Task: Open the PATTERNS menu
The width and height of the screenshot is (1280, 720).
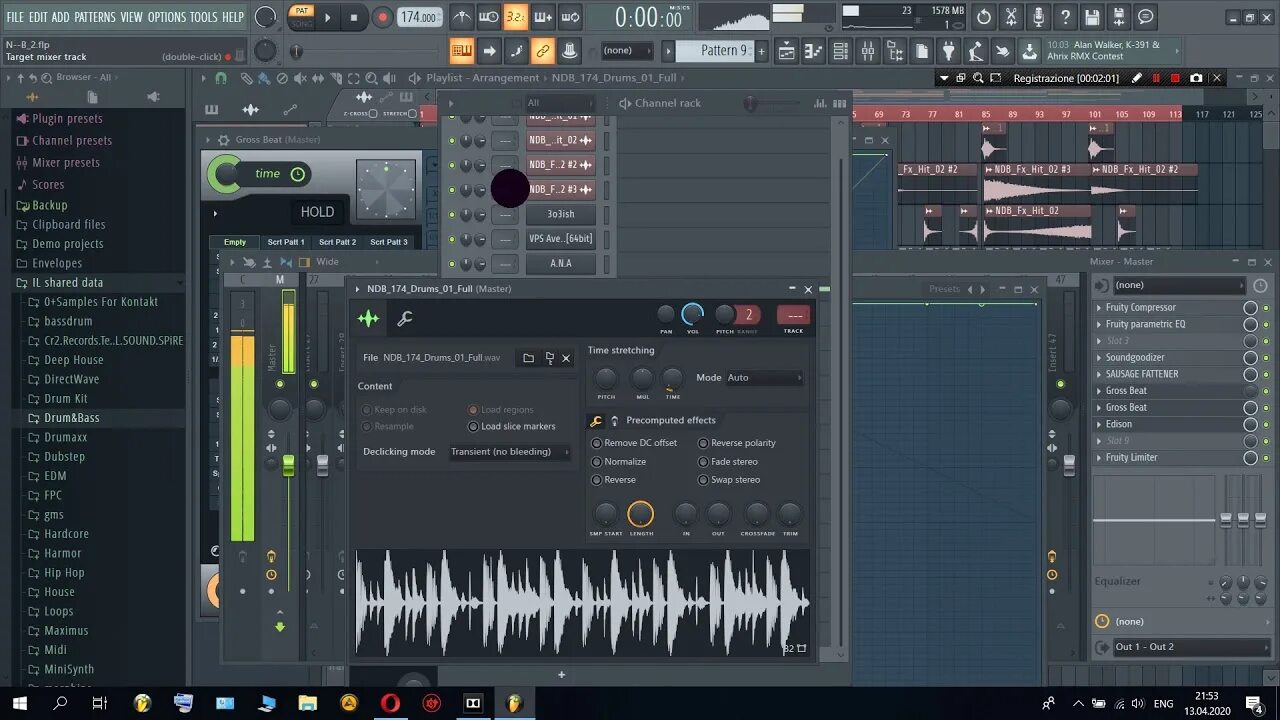Action: pos(95,17)
